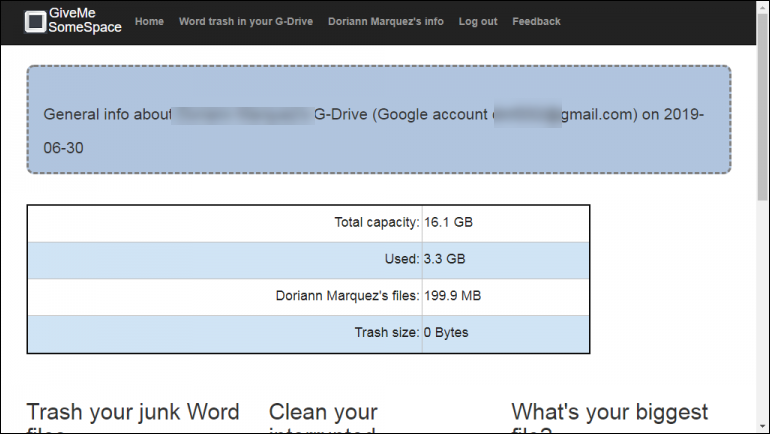The width and height of the screenshot is (770, 434).
Task: Select the Total capacity label cell
Action: click(377, 222)
